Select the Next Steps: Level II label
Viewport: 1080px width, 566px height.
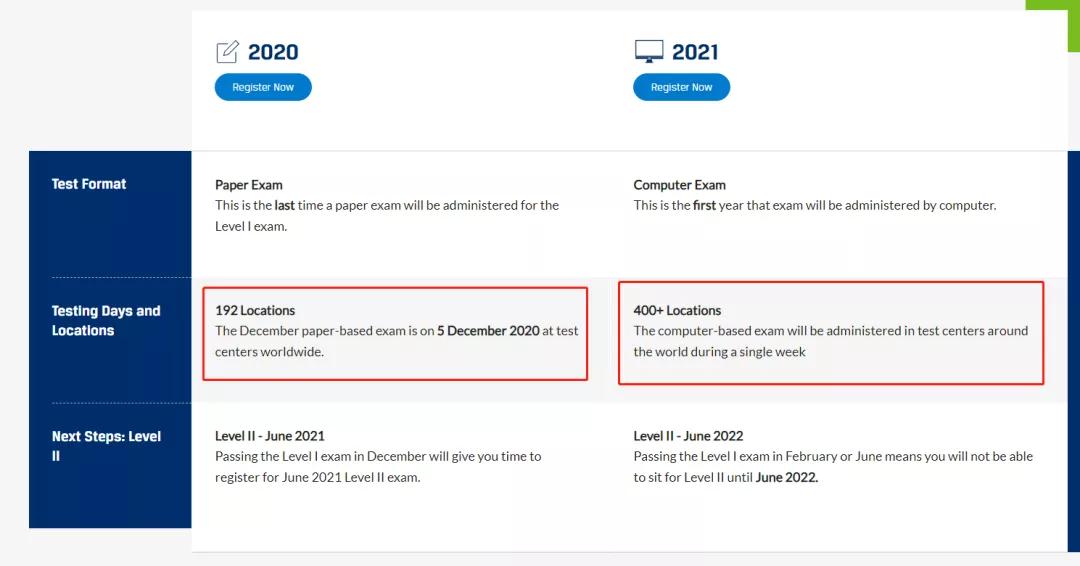105,446
